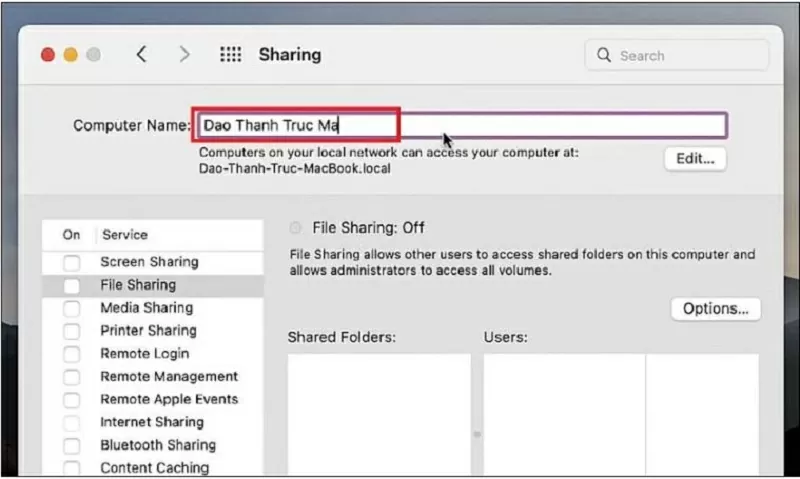Click the red close window dot
The width and height of the screenshot is (800, 479).
point(48,55)
